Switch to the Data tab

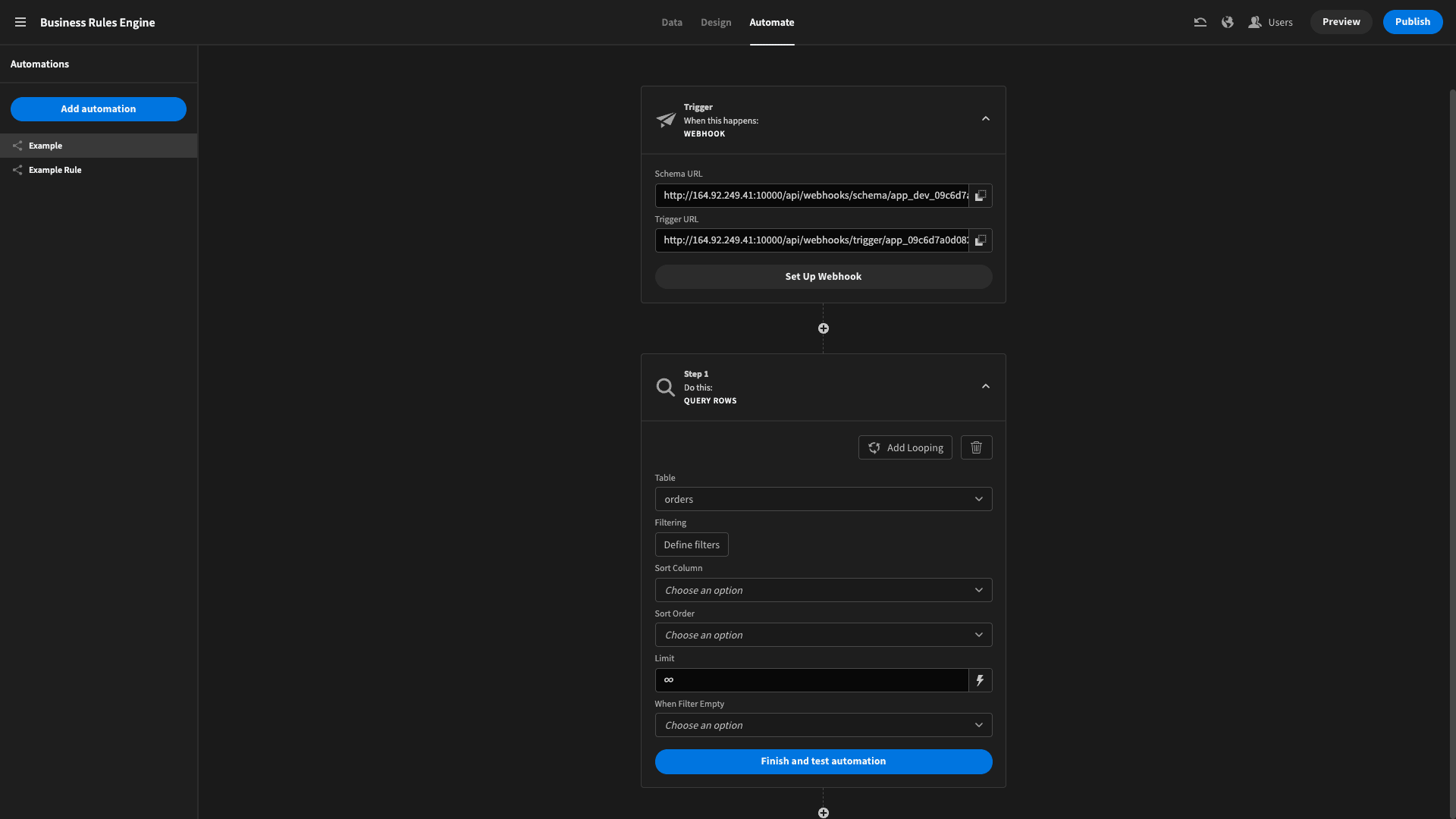[671, 22]
